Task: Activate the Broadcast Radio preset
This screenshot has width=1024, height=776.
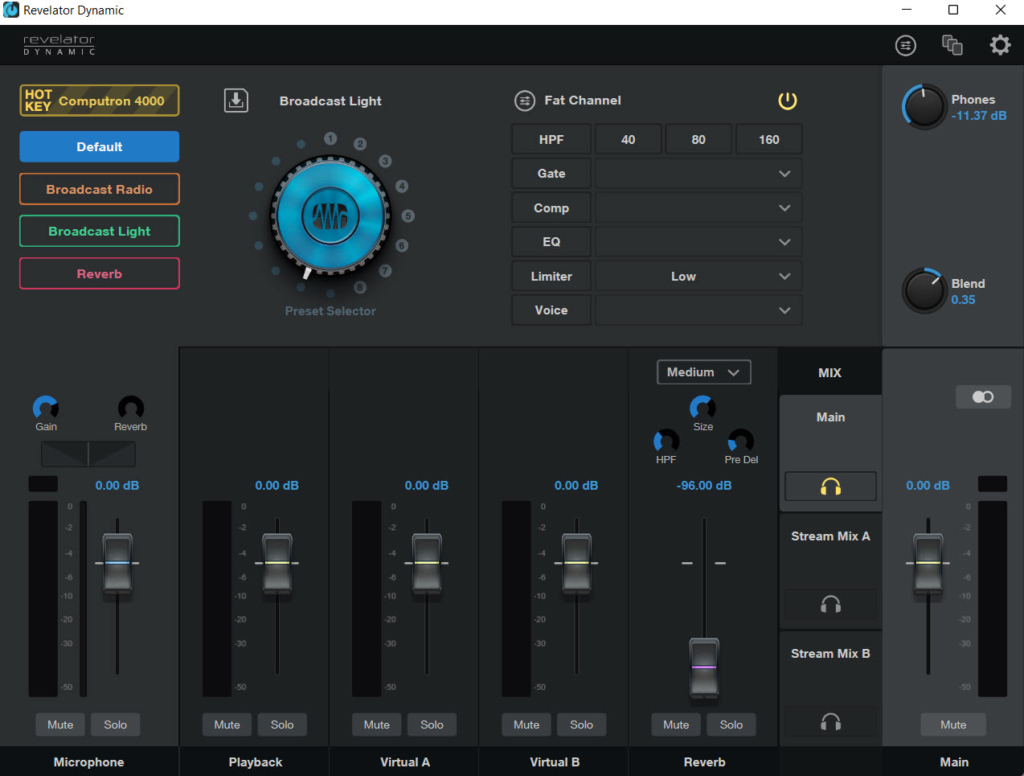Action: (99, 189)
